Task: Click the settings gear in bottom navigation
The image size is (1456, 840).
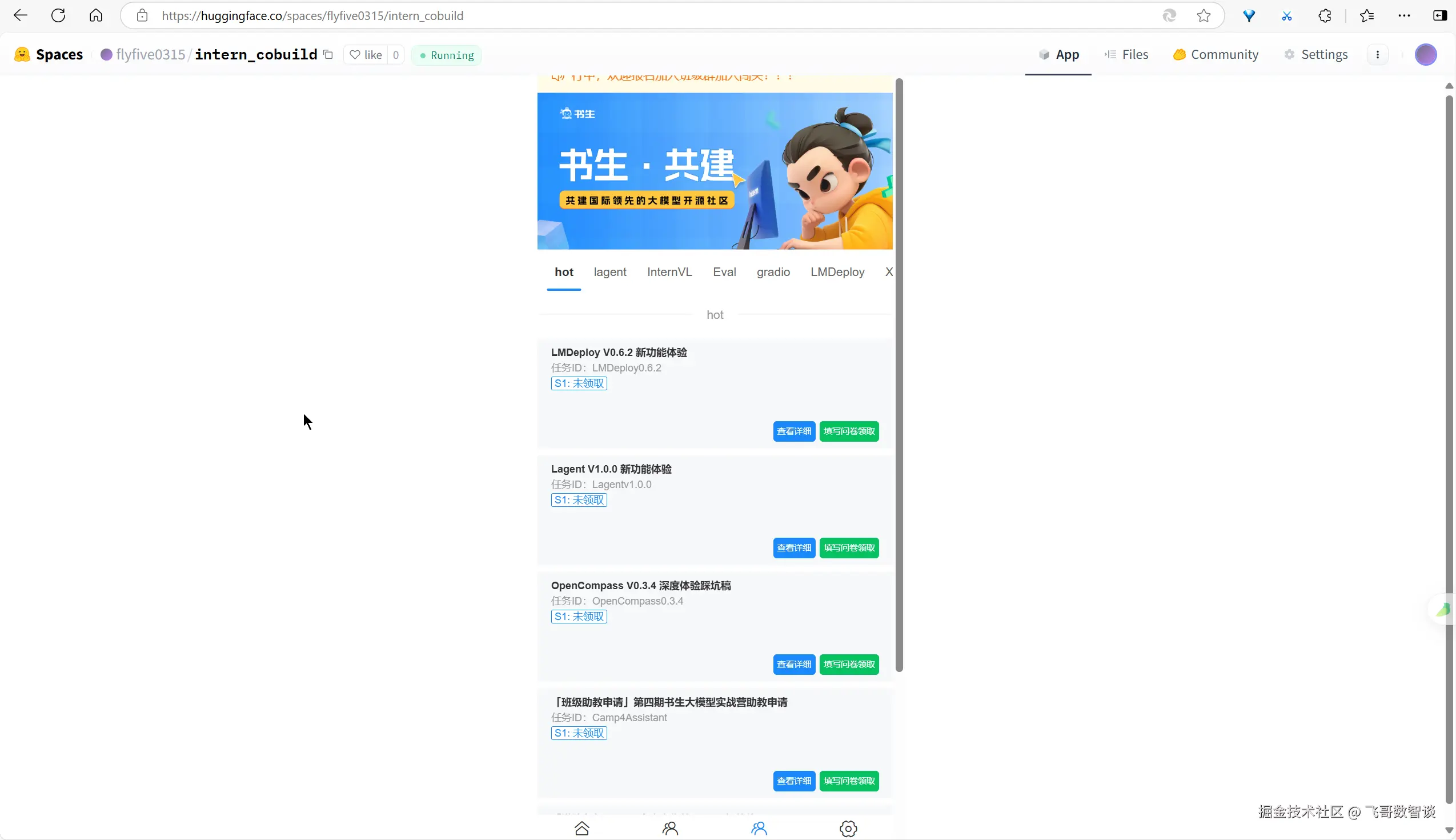Action: [x=848, y=829]
